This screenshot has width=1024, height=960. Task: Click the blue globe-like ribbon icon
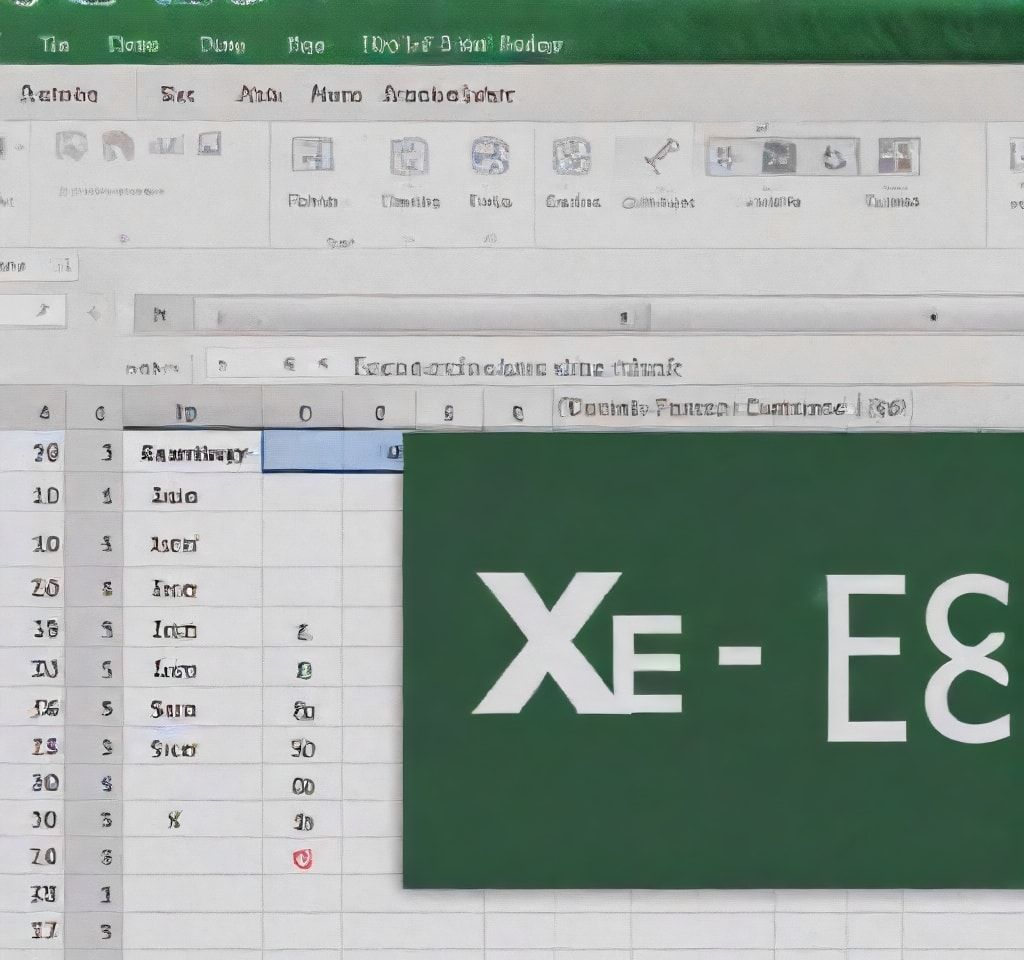tap(490, 155)
